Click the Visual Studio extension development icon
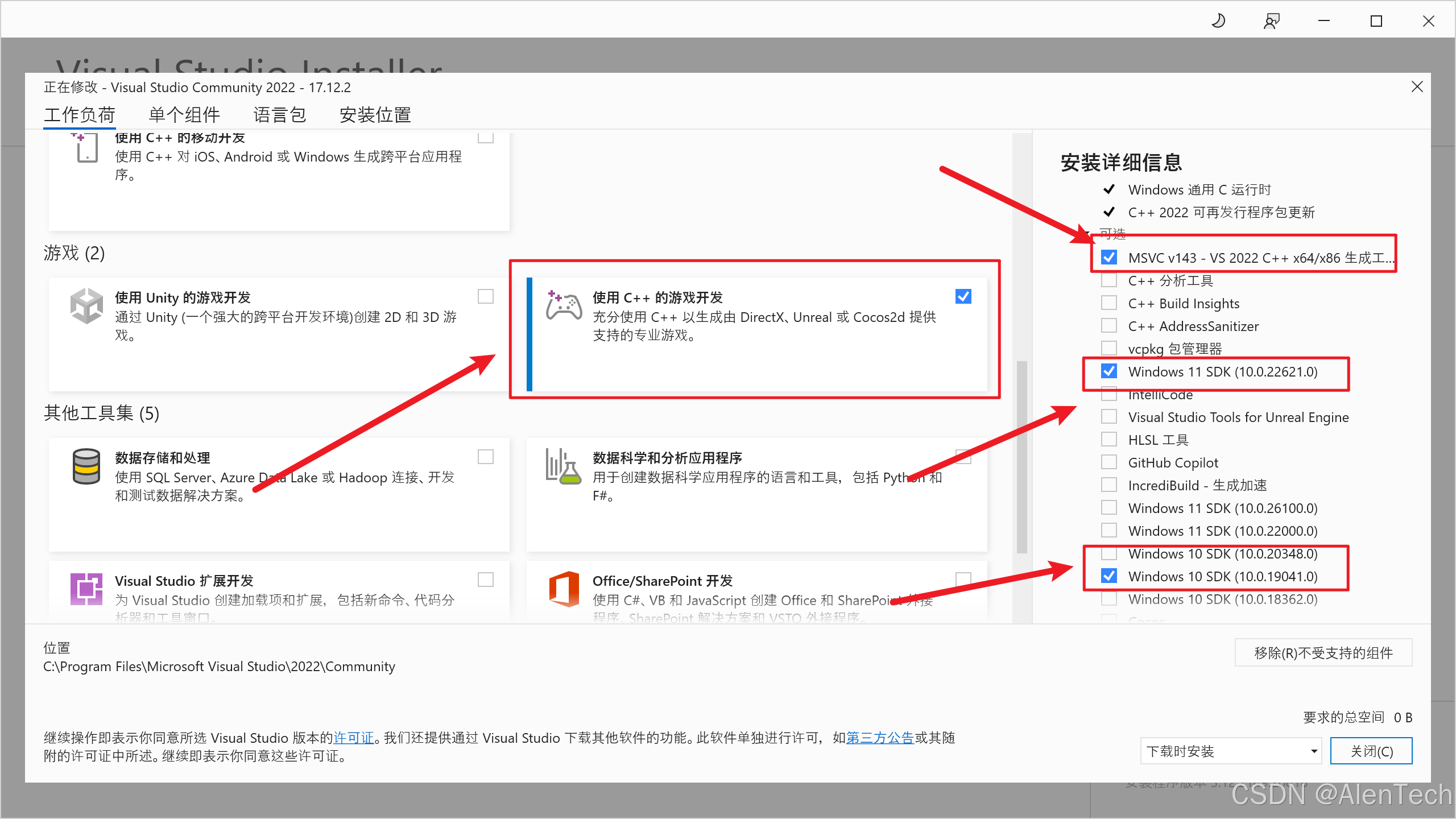 pyautogui.click(x=86, y=589)
